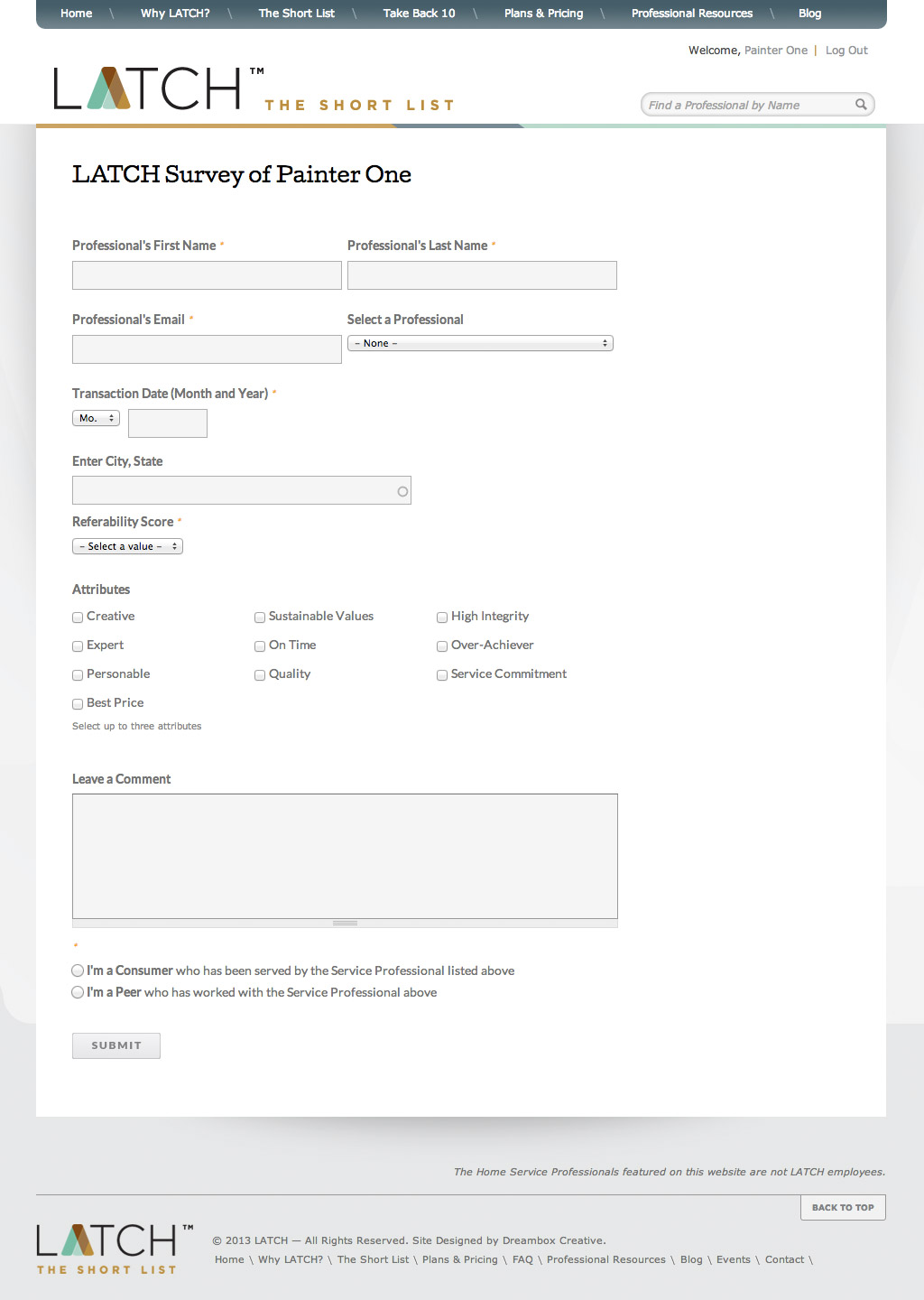Click the LATCH Survey of Painter One heading
The height and width of the screenshot is (1300, 924).
tap(242, 174)
